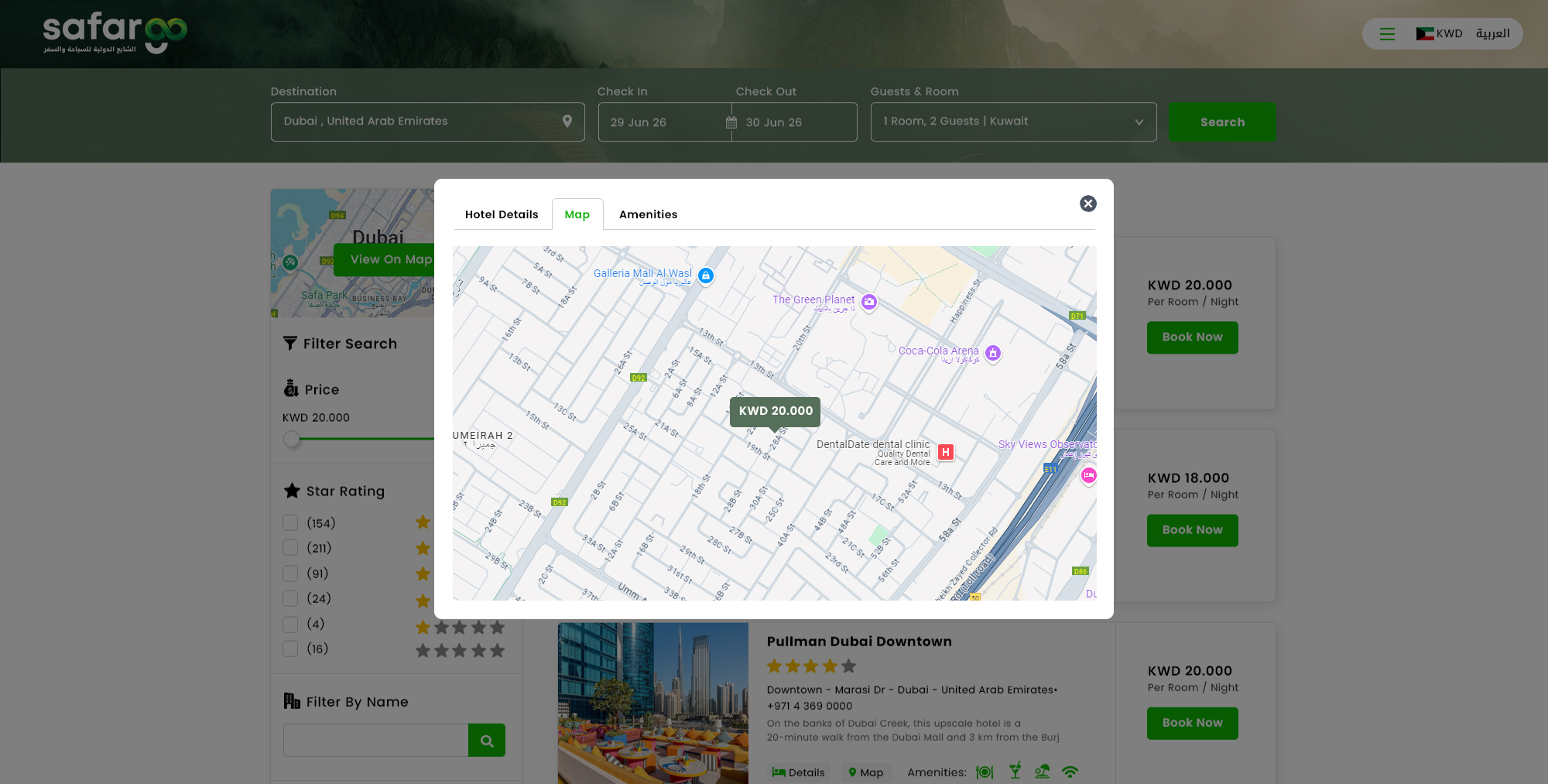Click the calendar icon between dates
Viewport: 1548px width, 784px height.
(x=731, y=122)
